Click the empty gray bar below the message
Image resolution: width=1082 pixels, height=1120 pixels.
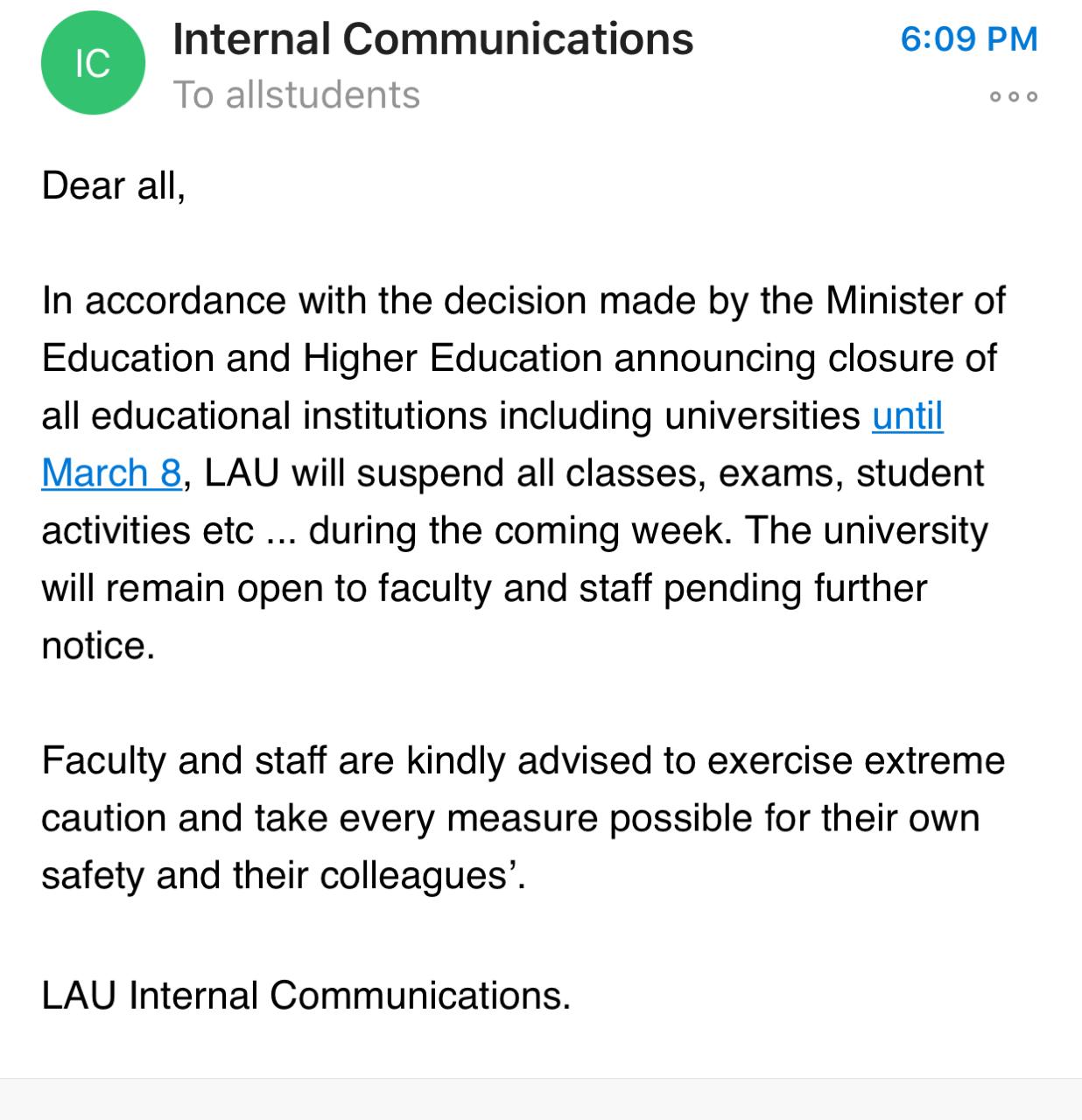tap(541, 1100)
